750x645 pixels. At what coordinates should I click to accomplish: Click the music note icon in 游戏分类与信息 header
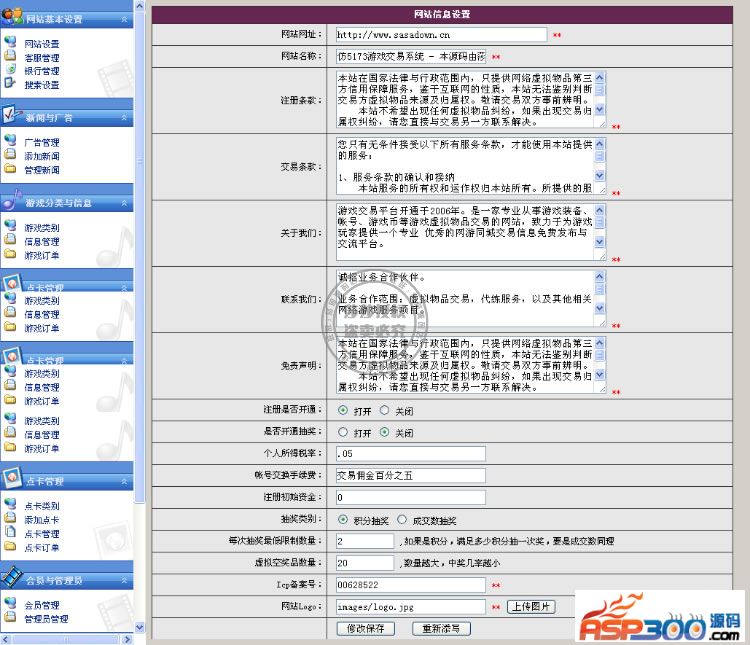tap(11, 200)
